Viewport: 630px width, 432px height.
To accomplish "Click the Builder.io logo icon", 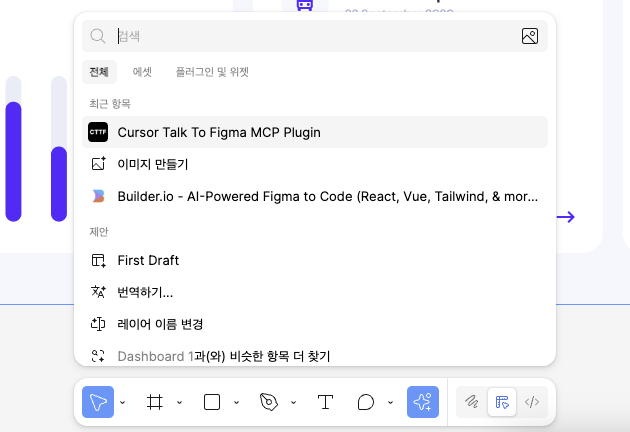I will click(98, 196).
